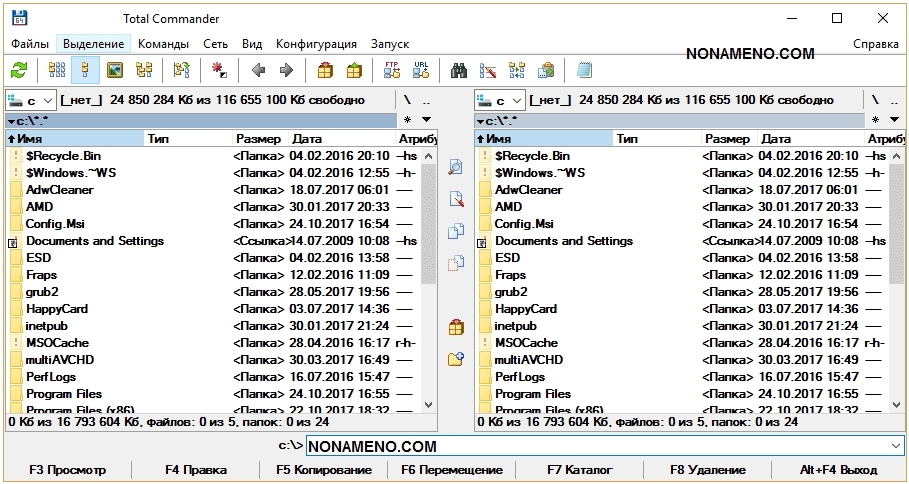Click F5 Копирование button
The width and height of the screenshot is (909, 484).
[323, 470]
